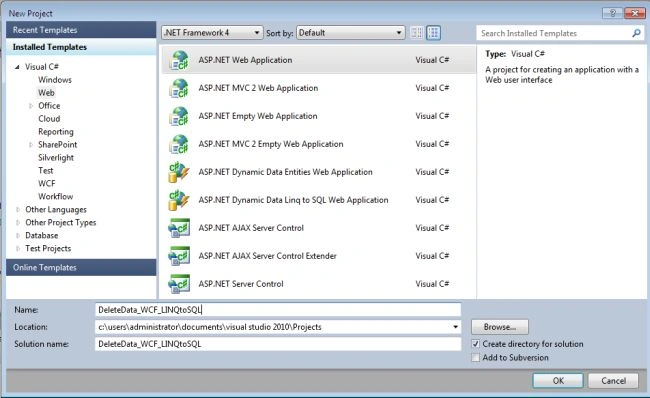
Task: Close the New Project dialog
Action: (x=634, y=13)
